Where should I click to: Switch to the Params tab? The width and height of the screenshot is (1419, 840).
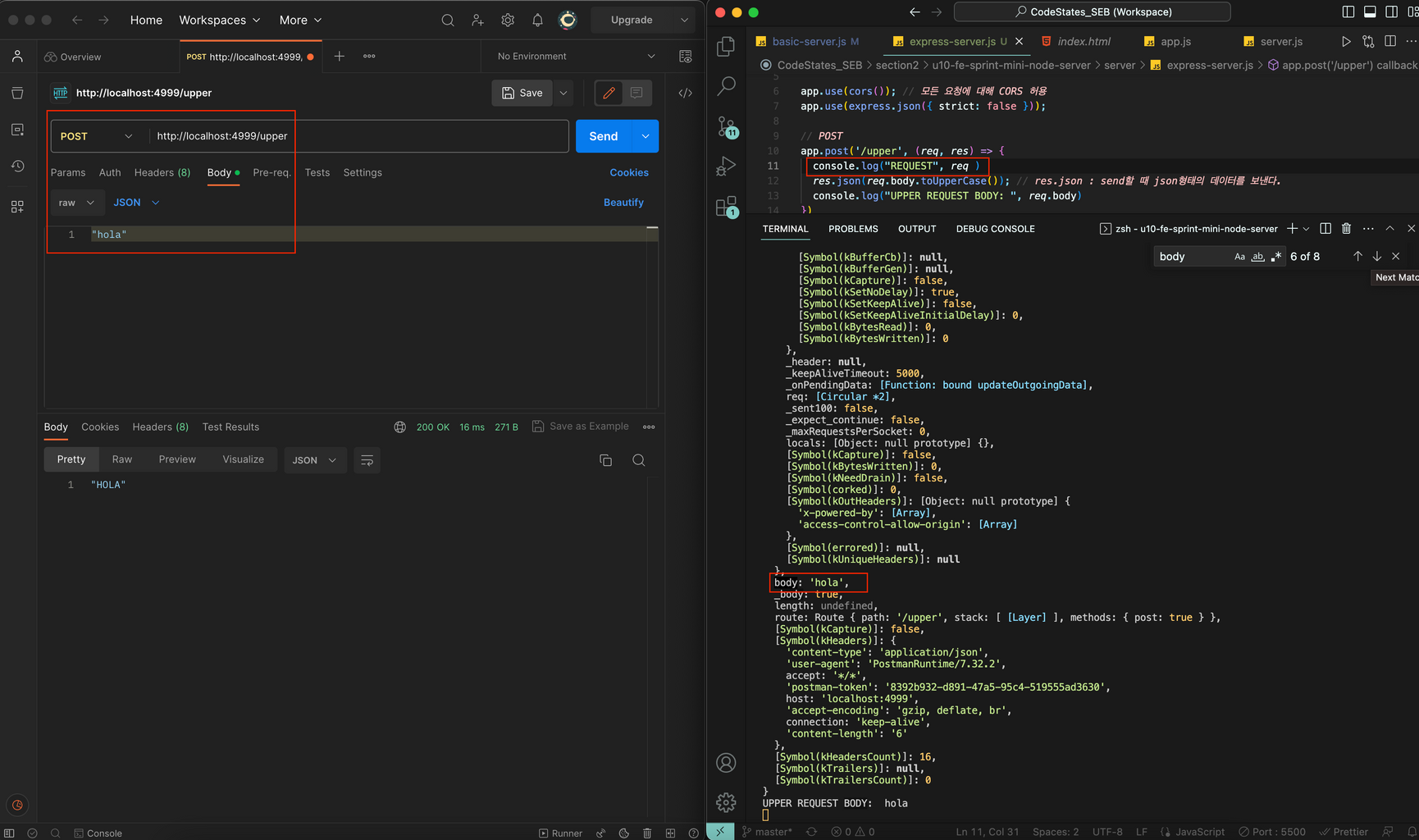tap(68, 172)
